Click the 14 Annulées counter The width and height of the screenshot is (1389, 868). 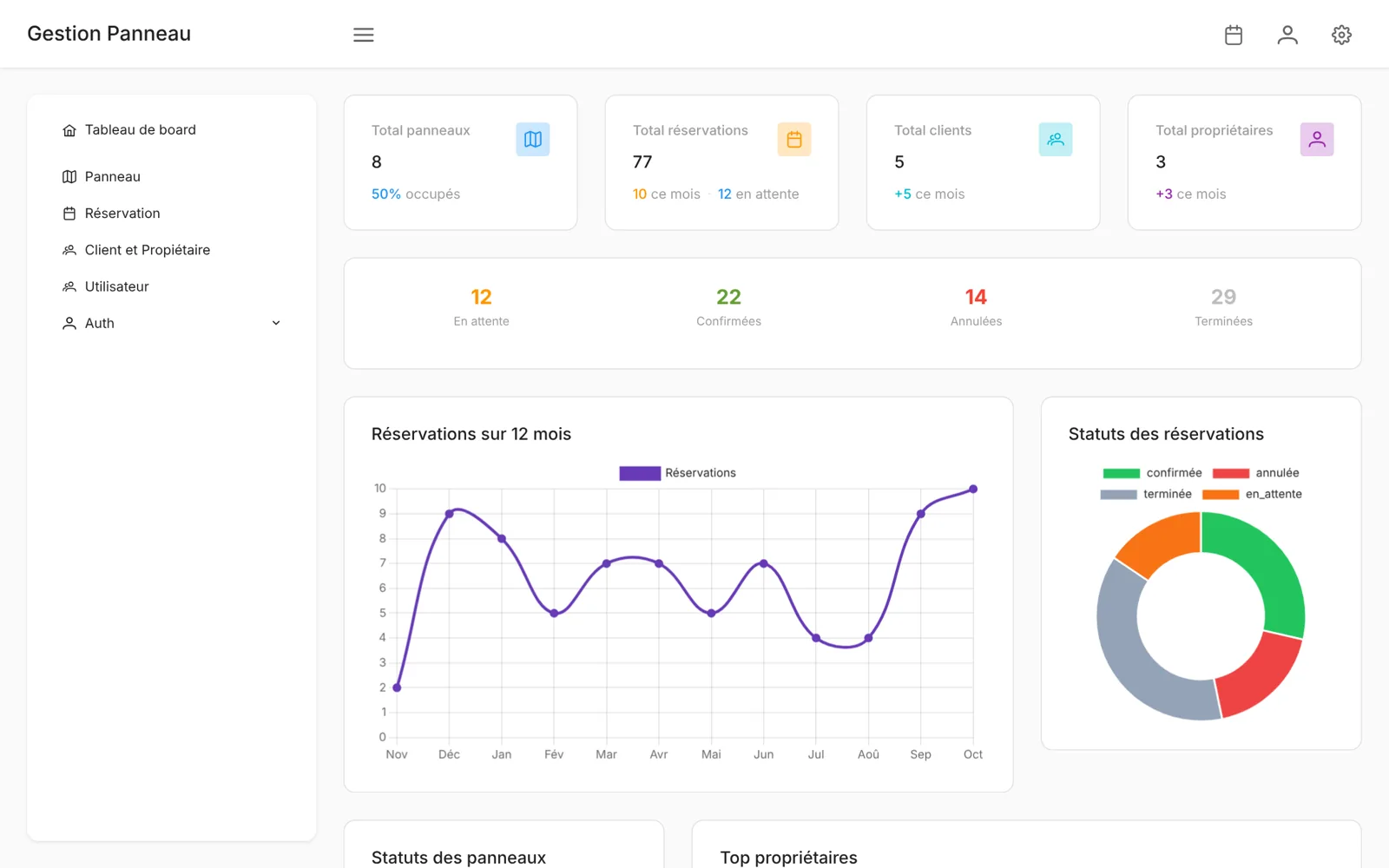(x=976, y=307)
